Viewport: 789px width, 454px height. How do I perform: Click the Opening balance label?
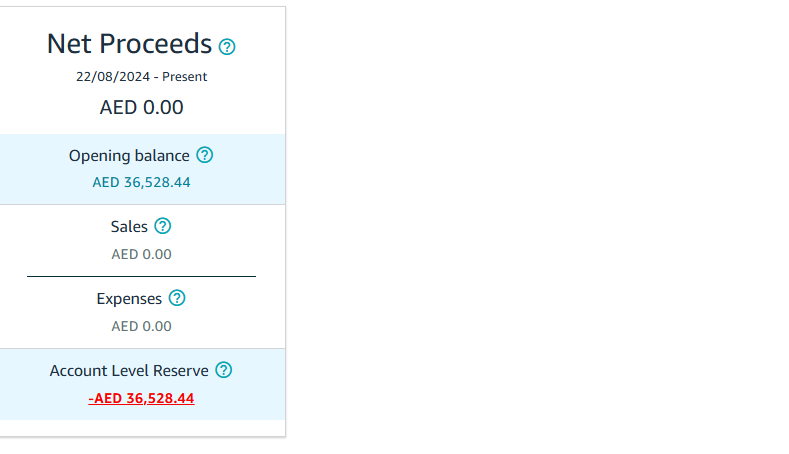(x=129, y=156)
